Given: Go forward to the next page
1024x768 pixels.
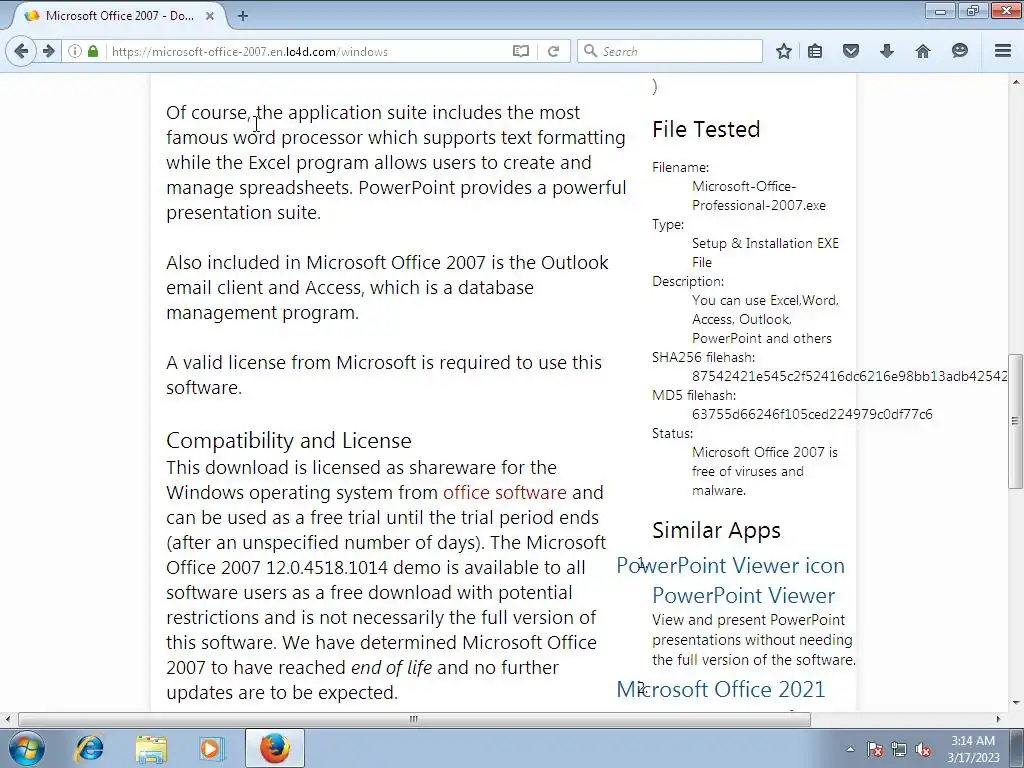Looking at the screenshot, I should (x=49, y=51).
